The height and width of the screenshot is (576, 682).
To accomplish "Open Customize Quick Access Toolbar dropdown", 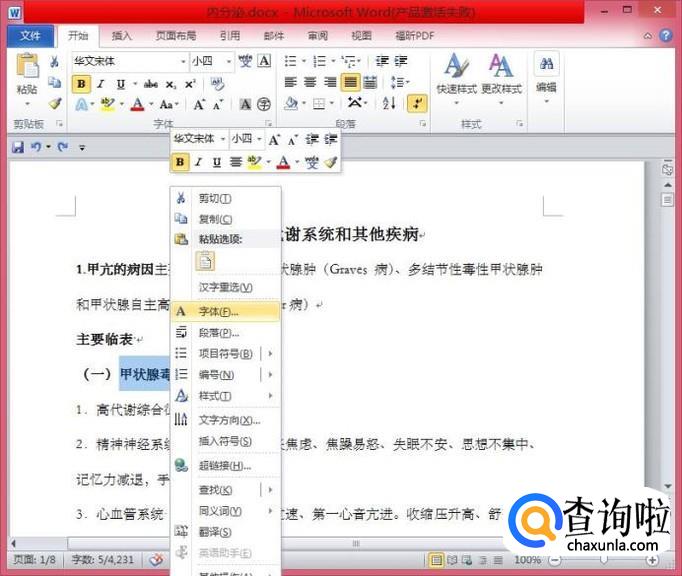I will click(82, 147).
